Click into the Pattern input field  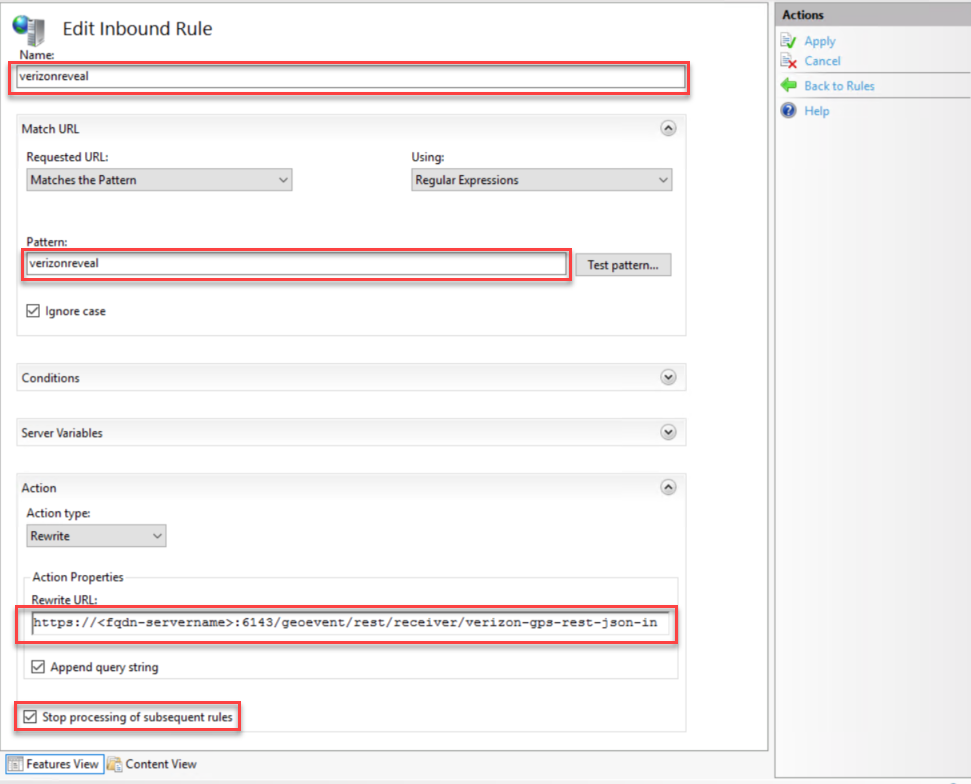pos(296,263)
